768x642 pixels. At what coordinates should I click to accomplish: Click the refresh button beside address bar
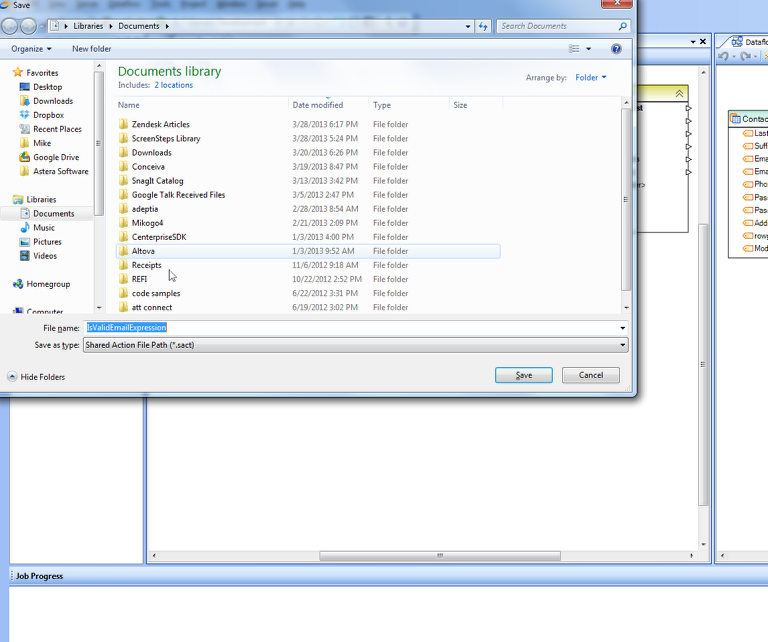484,26
